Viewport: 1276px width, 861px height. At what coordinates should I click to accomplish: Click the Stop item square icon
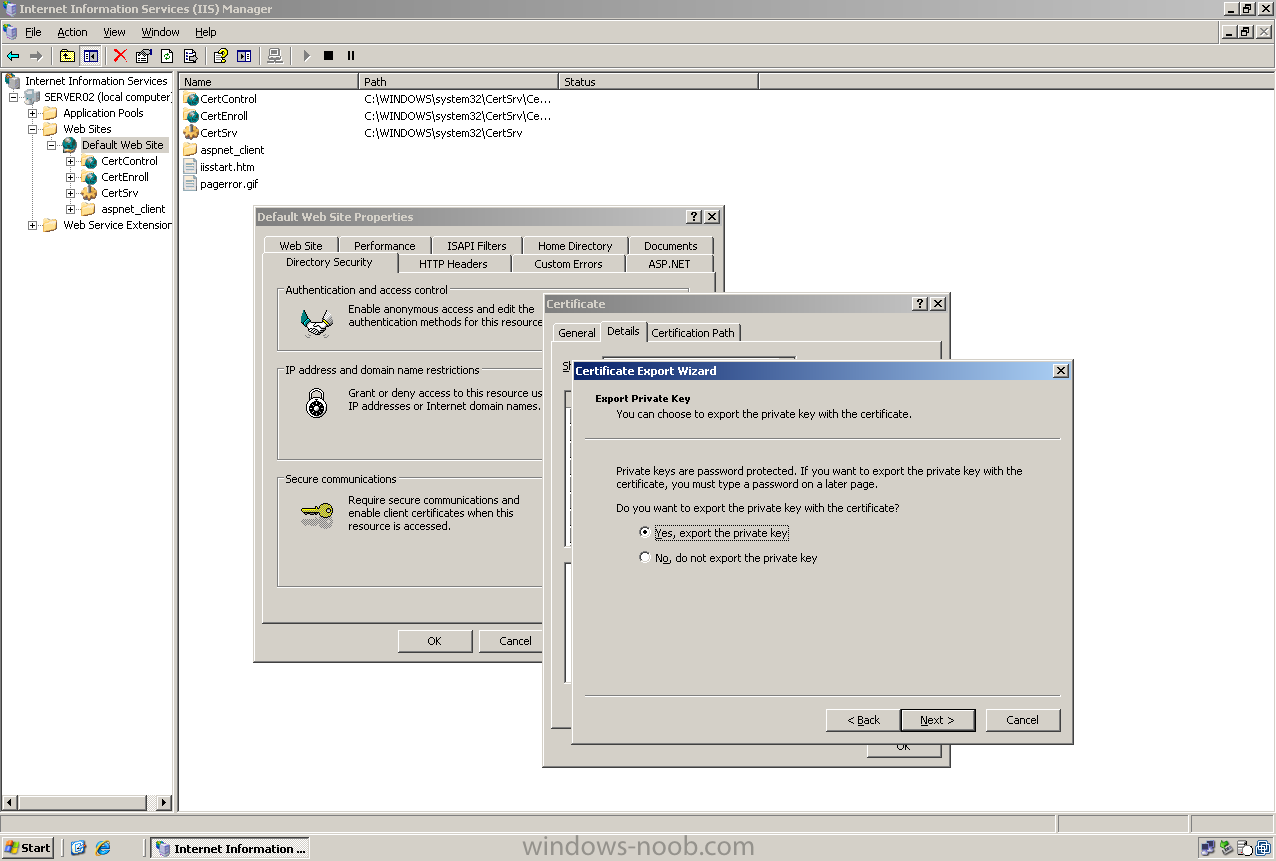[x=328, y=56]
